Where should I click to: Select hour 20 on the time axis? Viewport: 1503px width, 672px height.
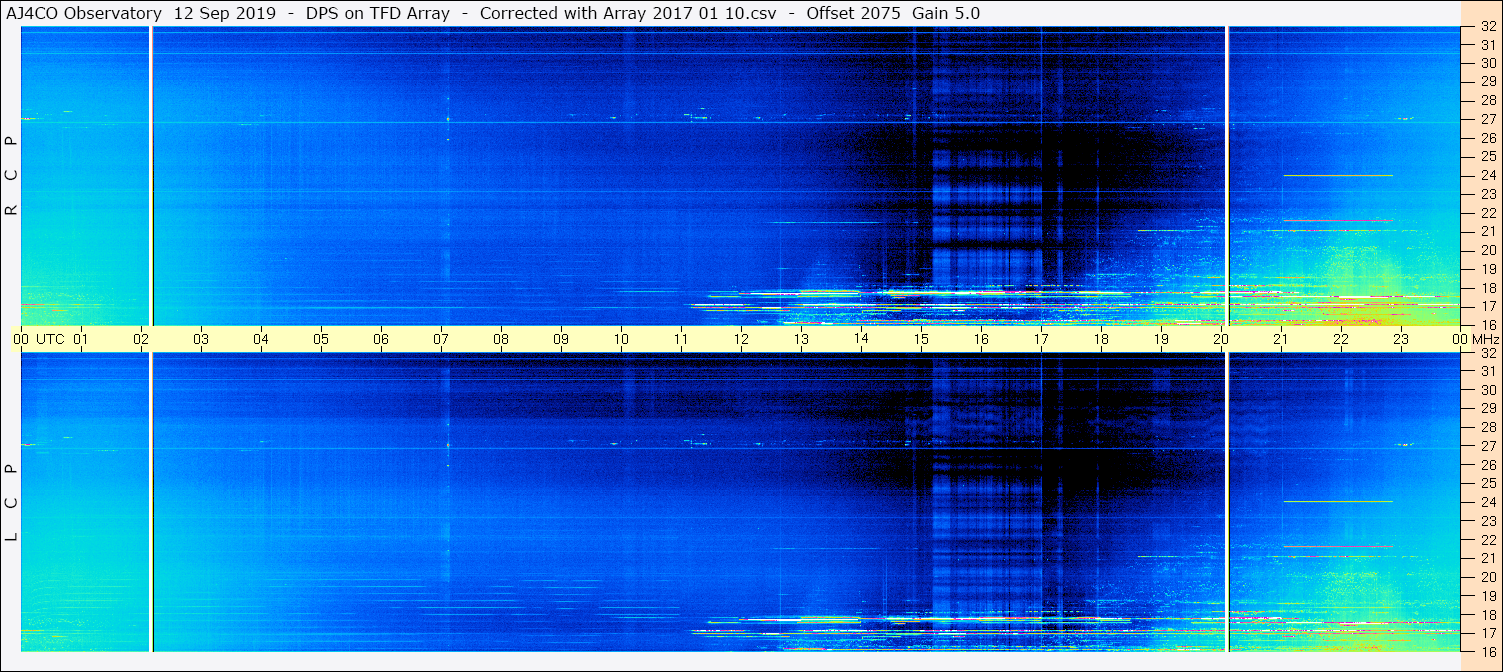coord(1221,339)
